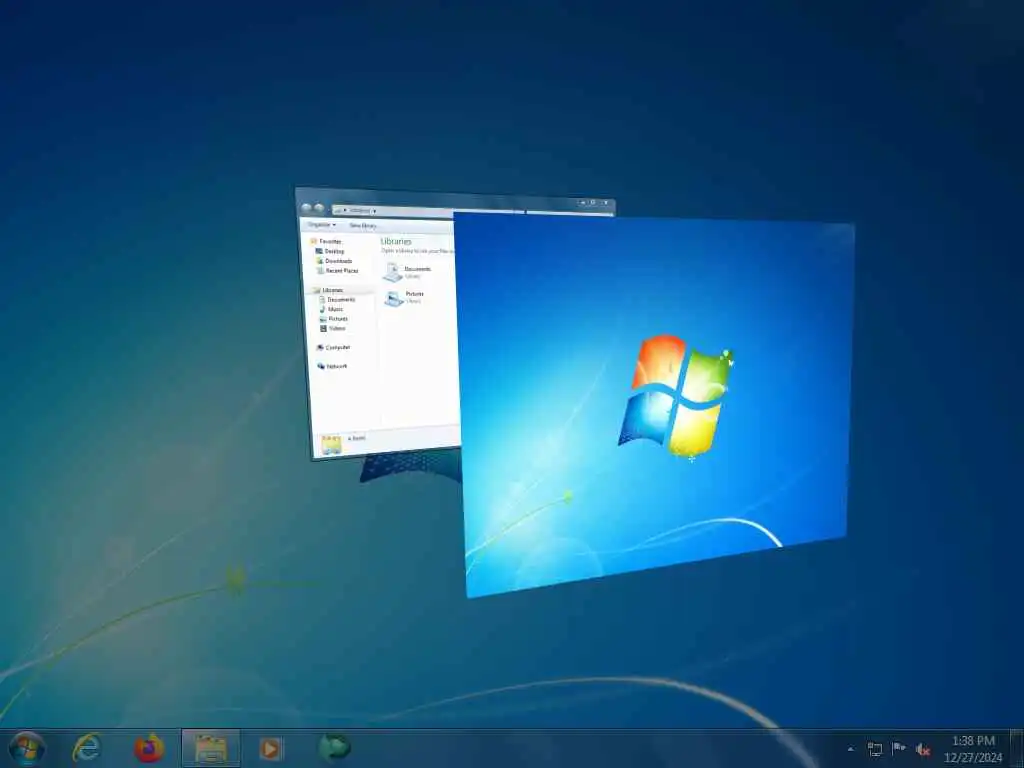
Task: Select the Desktop preview in Flip 3D
Action: point(656,405)
